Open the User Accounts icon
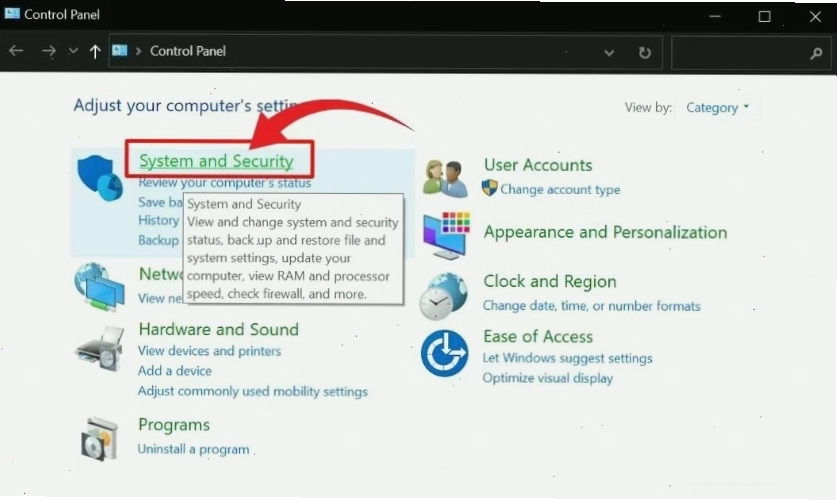This screenshot has width=837, height=500. [x=446, y=178]
